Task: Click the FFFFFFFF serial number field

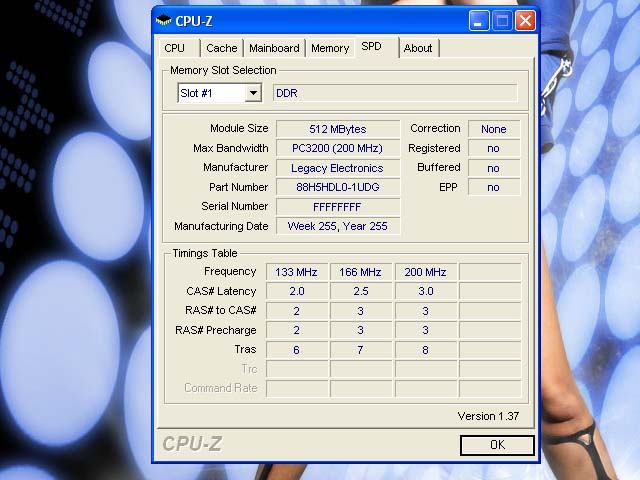Action: point(338,207)
